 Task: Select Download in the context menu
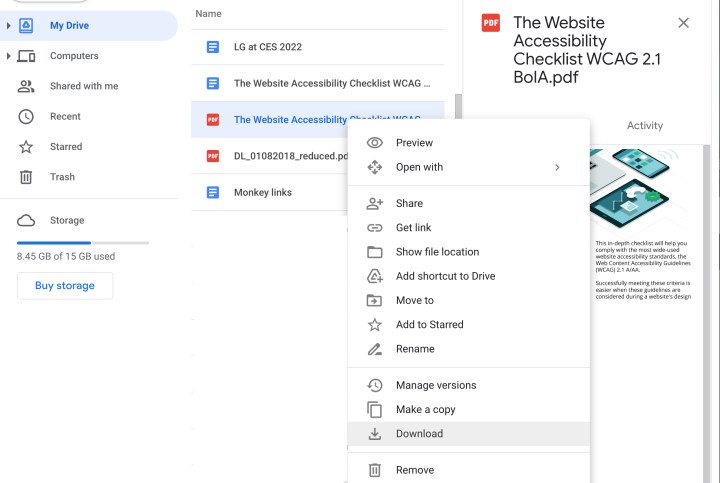click(468, 434)
